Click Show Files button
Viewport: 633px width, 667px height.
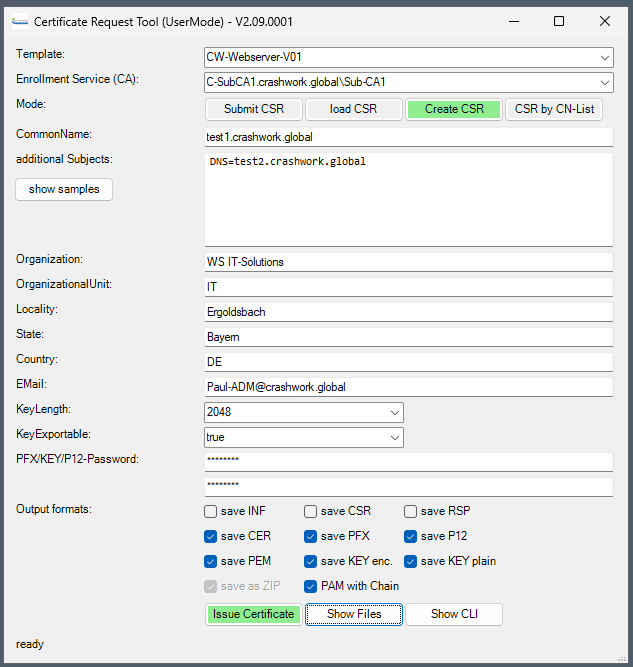pyautogui.click(x=354, y=614)
